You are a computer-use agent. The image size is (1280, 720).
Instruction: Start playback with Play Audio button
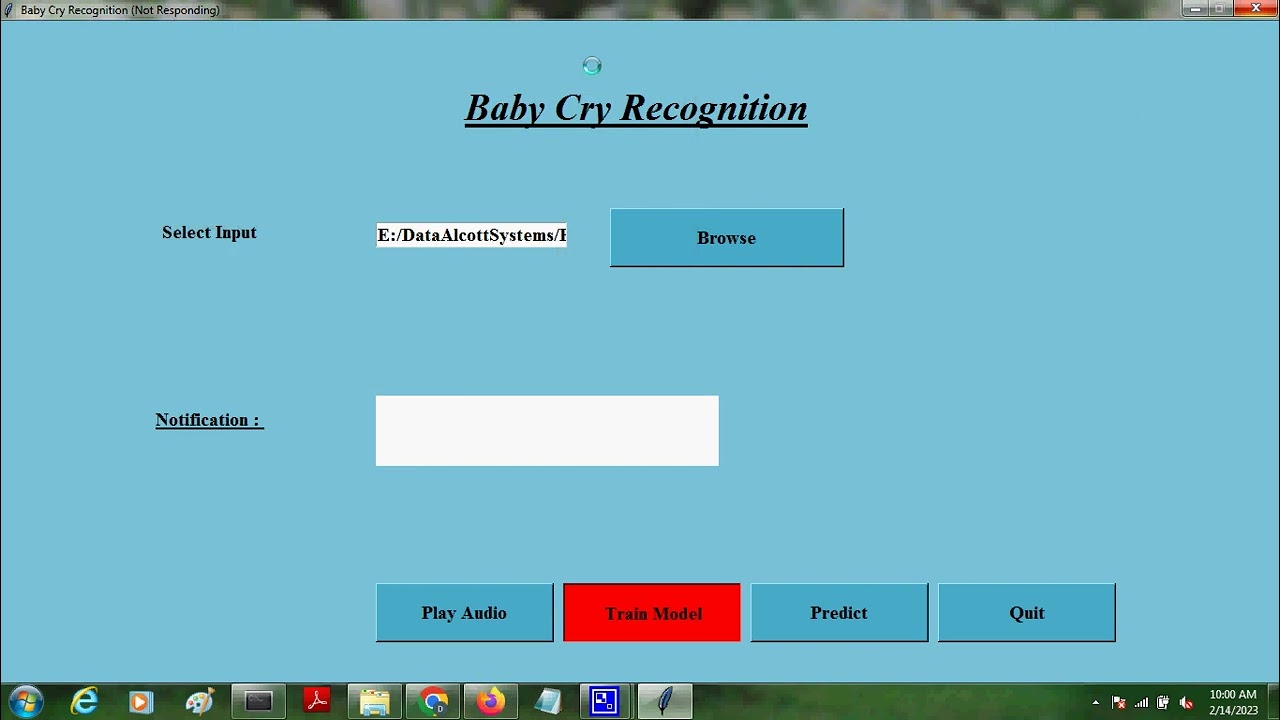pos(464,613)
